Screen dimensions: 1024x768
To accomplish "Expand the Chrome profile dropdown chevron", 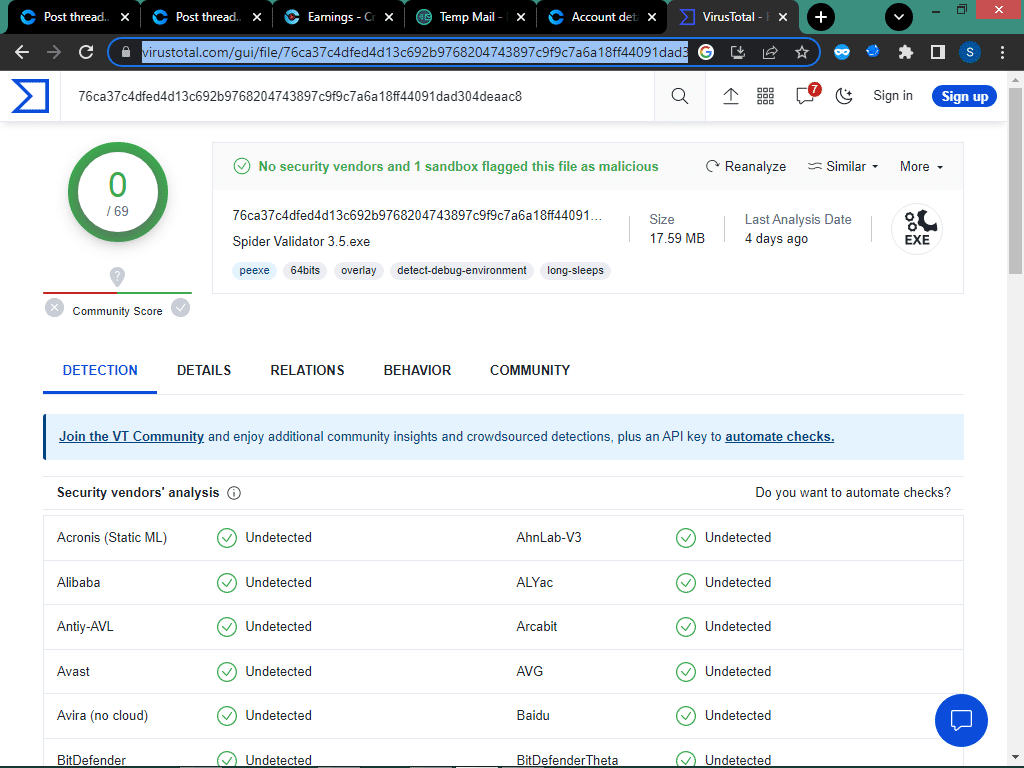I will pos(898,17).
